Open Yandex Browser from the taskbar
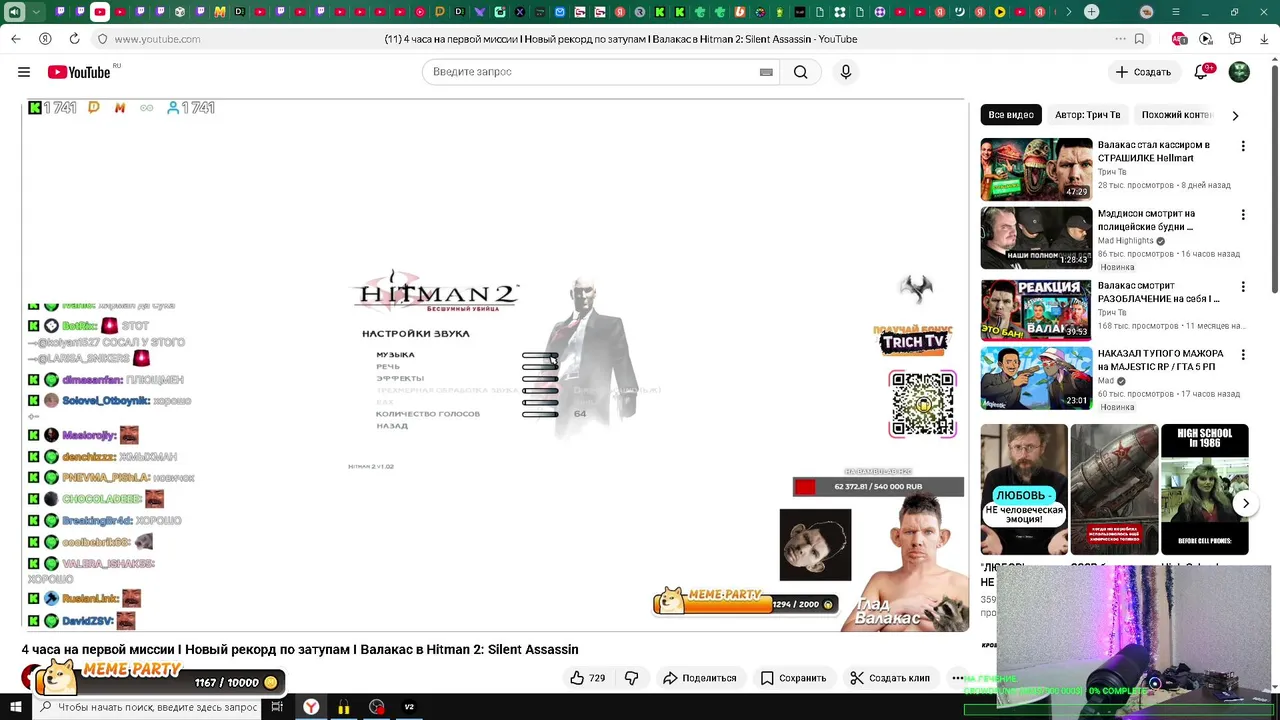 click(x=311, y=707)
